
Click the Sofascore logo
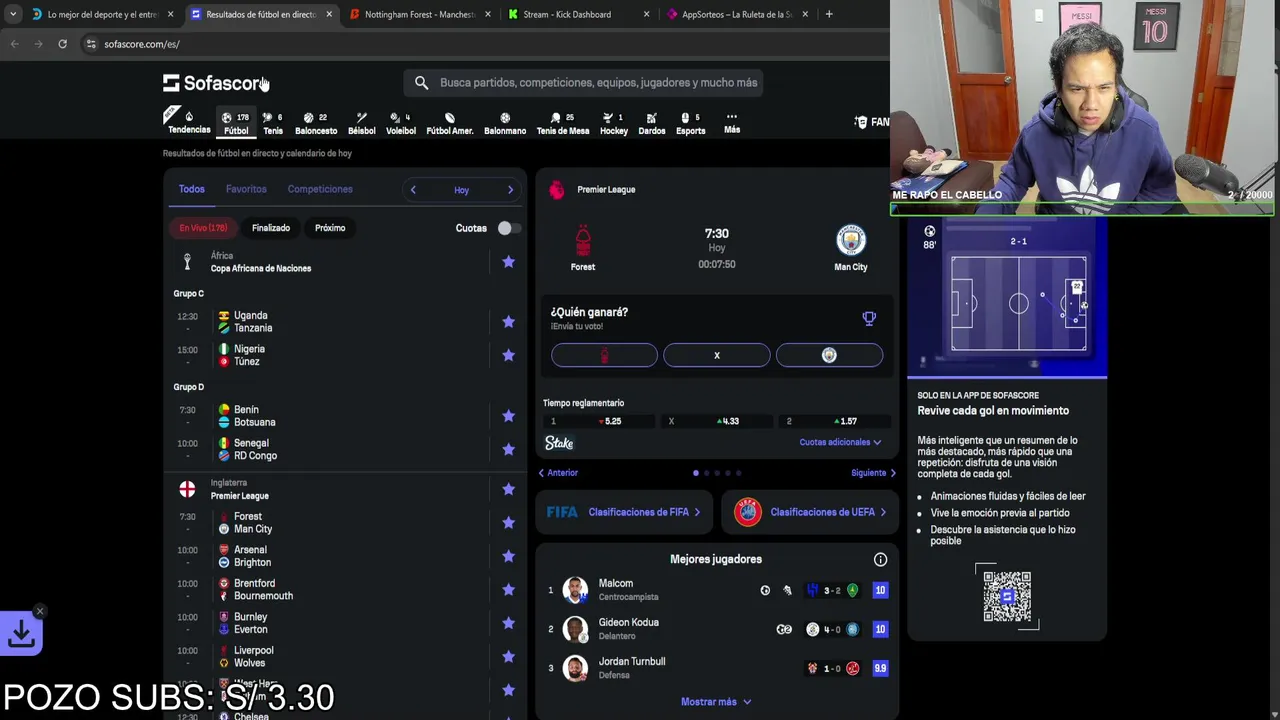tap(215, 83)
